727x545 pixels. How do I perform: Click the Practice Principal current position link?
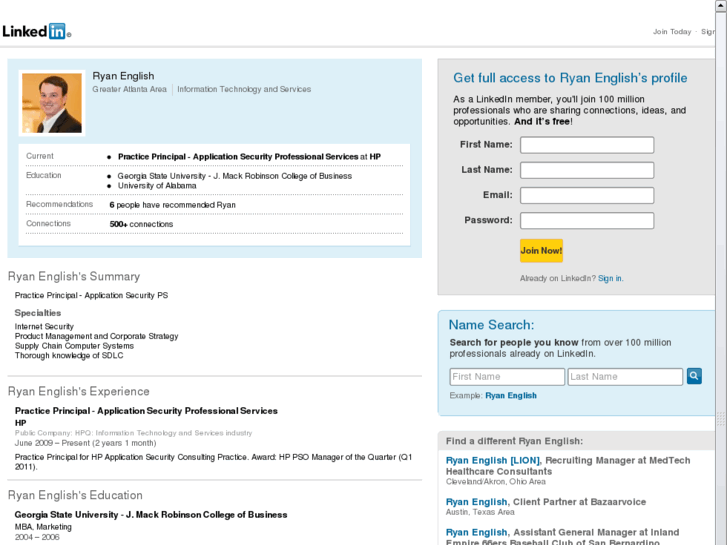(x=238, y=157)
